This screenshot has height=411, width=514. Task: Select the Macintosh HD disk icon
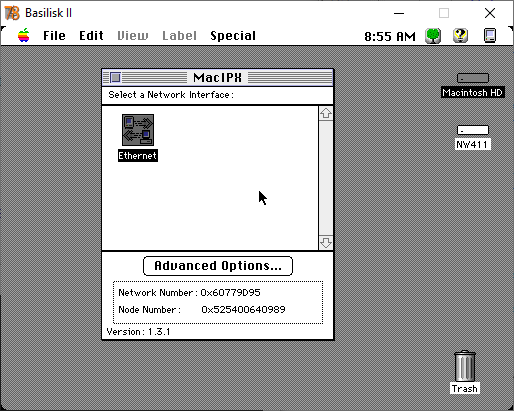[x=473, y=78]
